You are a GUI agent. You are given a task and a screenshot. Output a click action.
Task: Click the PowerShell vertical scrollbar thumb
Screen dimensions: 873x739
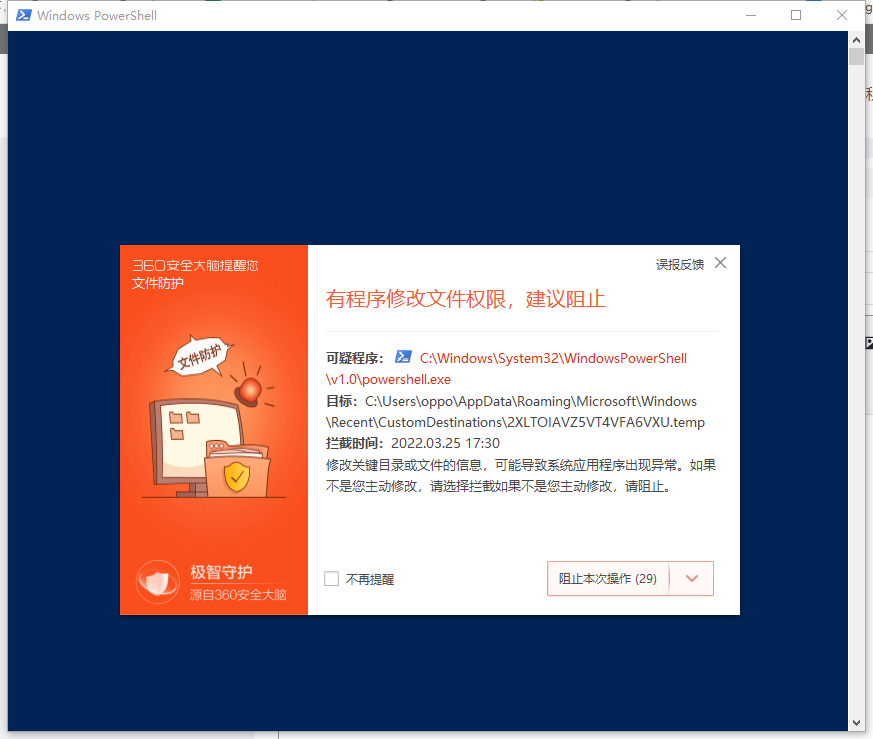tap(856, 57)
